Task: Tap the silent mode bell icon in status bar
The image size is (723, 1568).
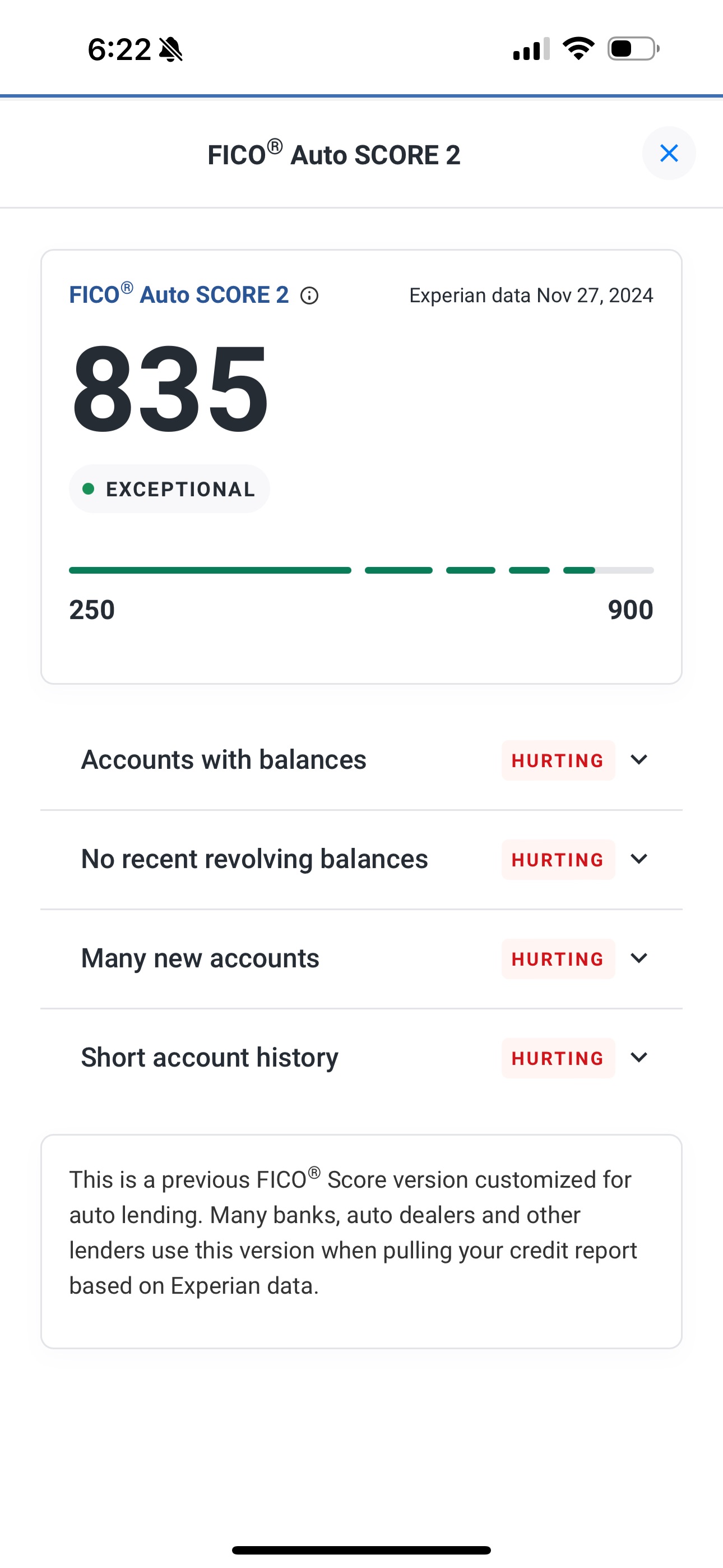Action: (171, 49)
